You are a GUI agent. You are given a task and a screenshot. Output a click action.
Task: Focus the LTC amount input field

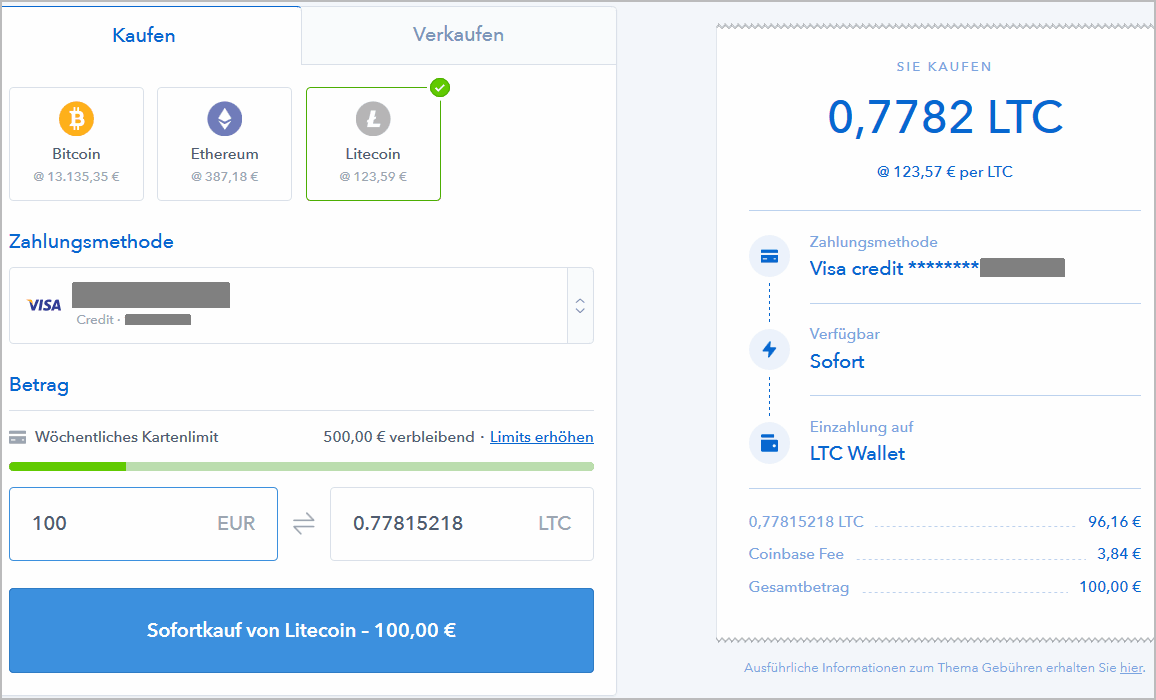[x=462, y=524]
